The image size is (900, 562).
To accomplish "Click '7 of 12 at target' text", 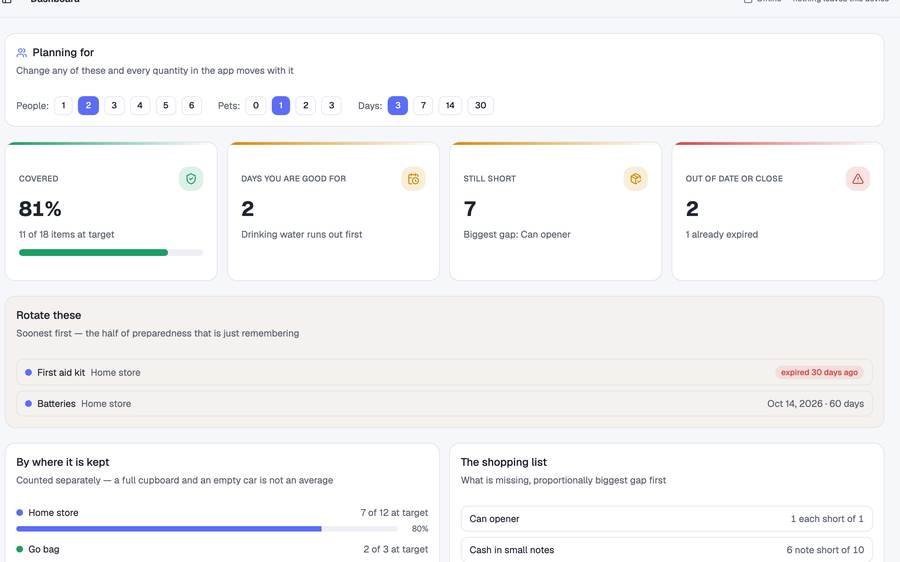I will 394,513.
